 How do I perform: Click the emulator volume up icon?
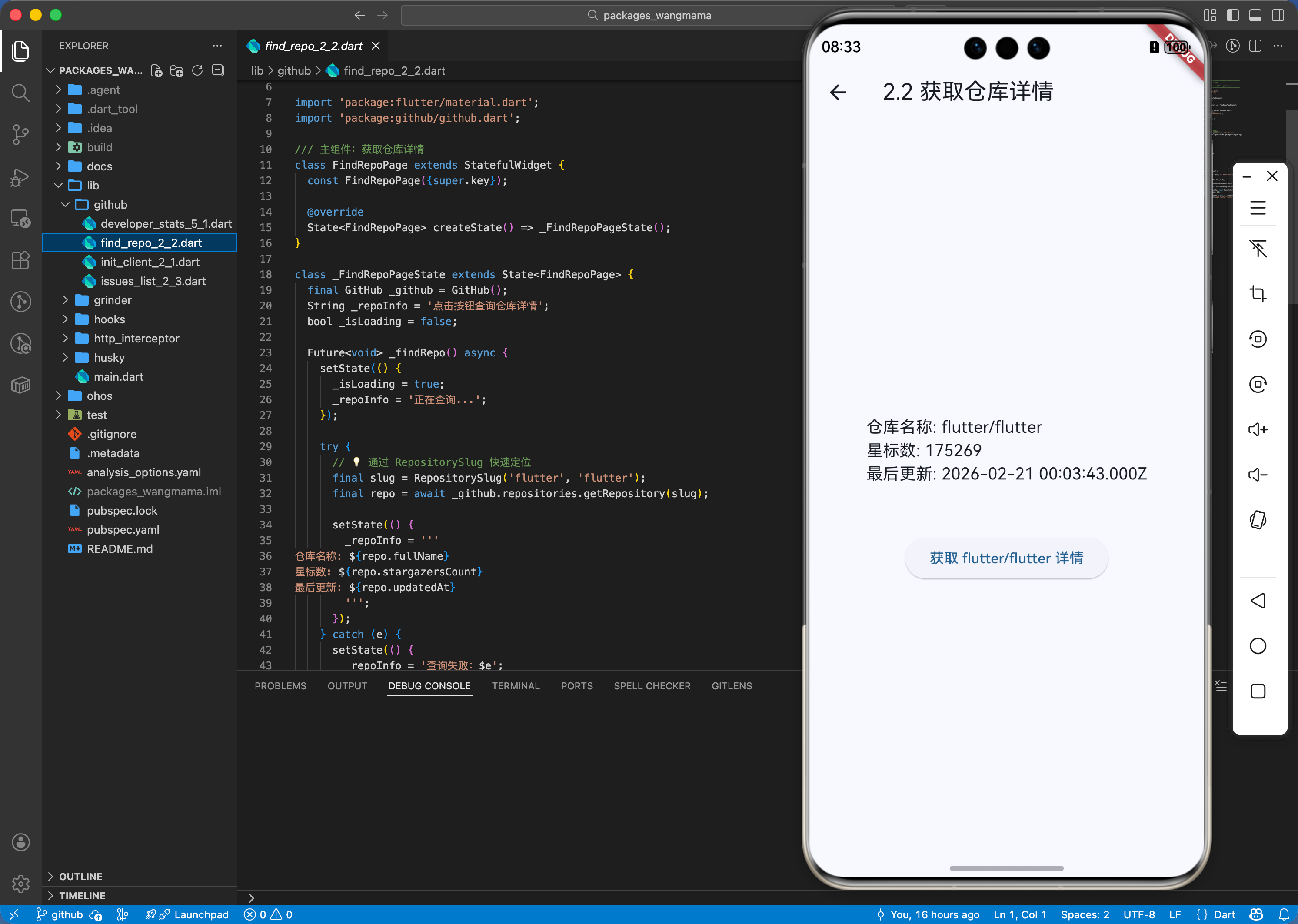tap(1258, 429)
